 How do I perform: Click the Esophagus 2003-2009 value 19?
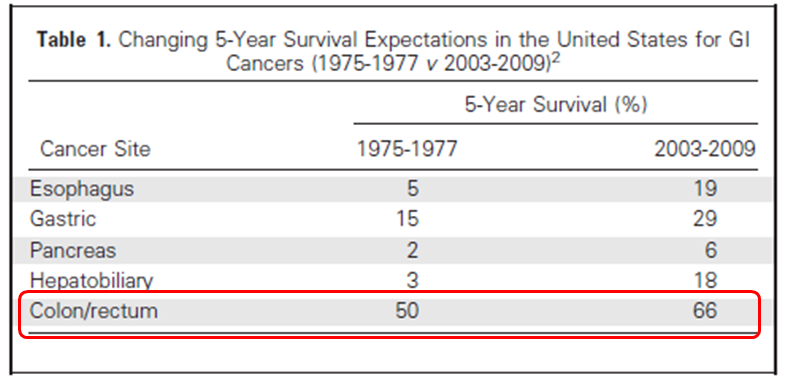(x=704, y=189)
